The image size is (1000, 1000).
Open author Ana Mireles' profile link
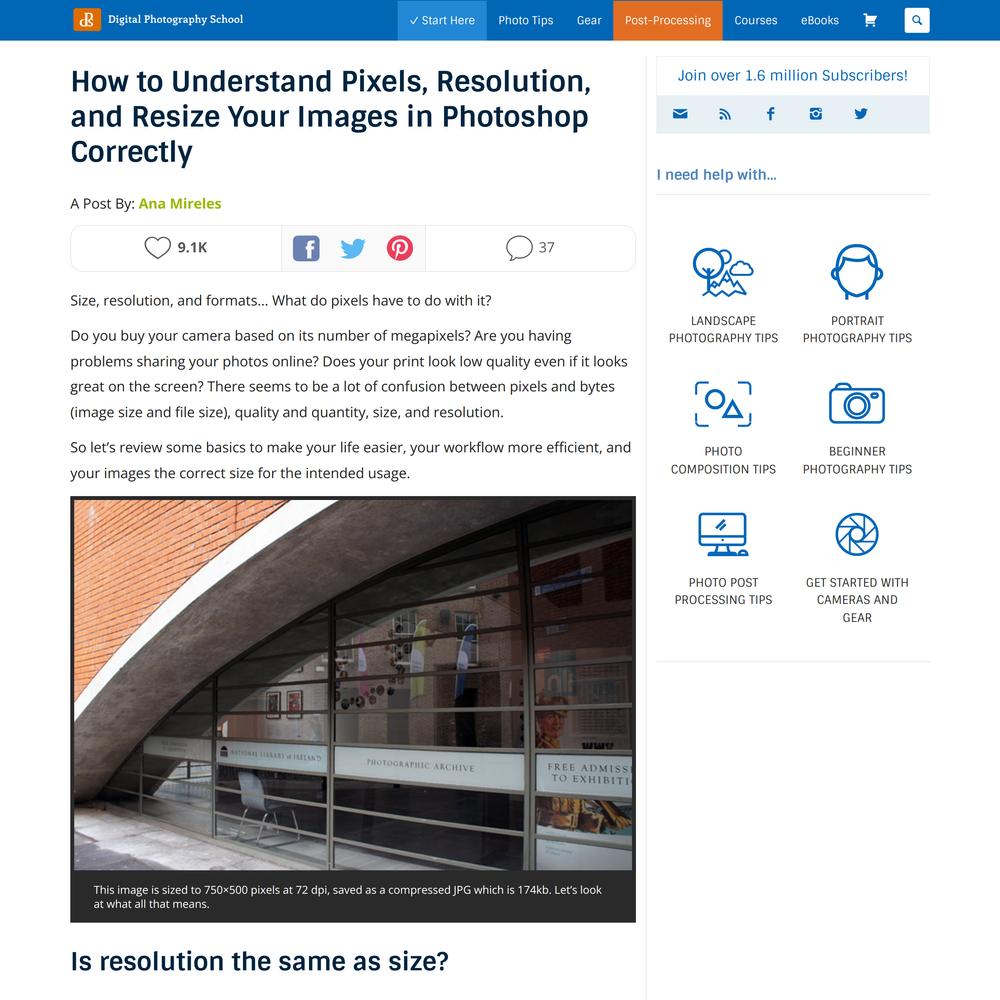(180, 203)
